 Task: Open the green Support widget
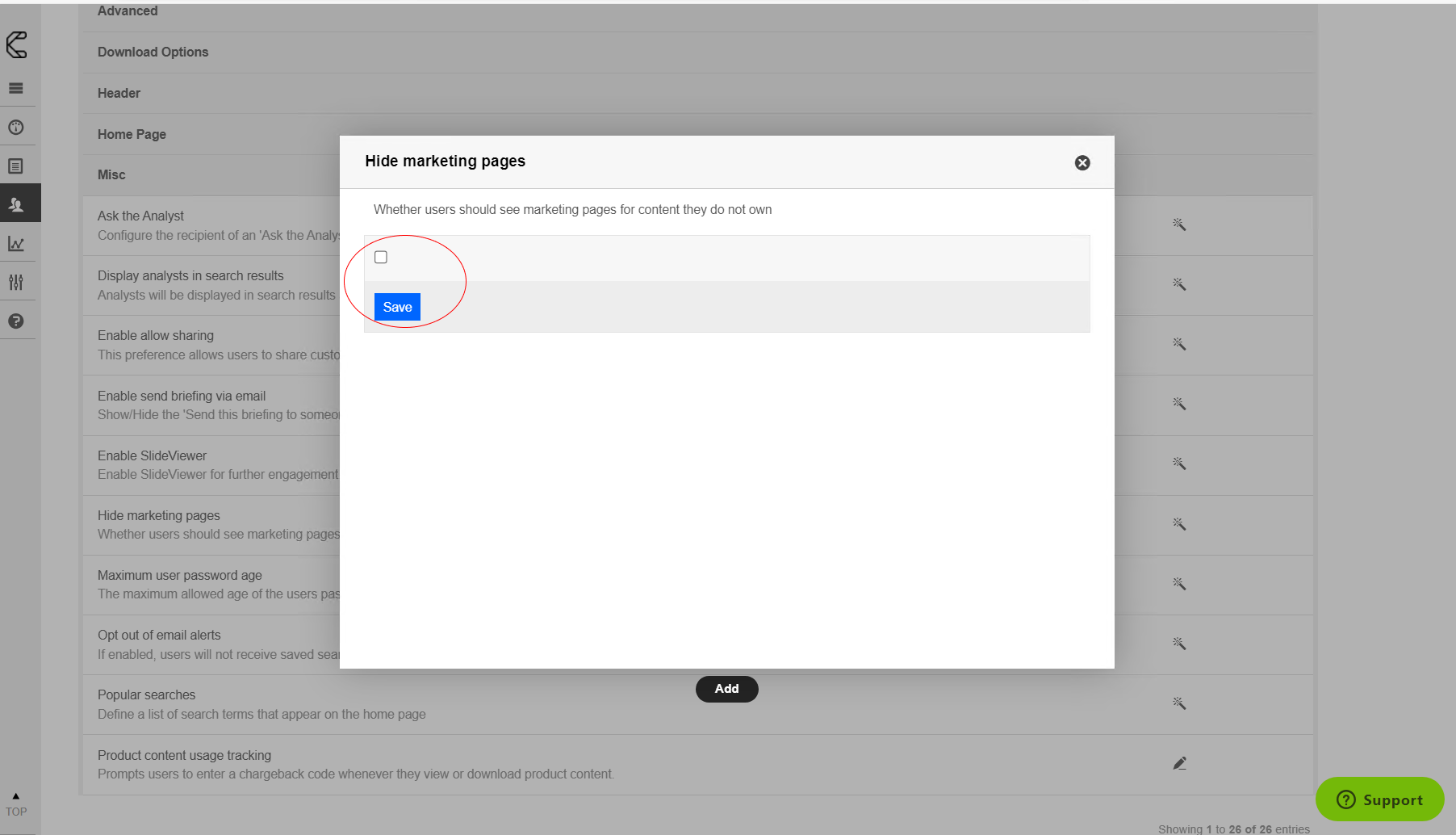point(1380,799)
